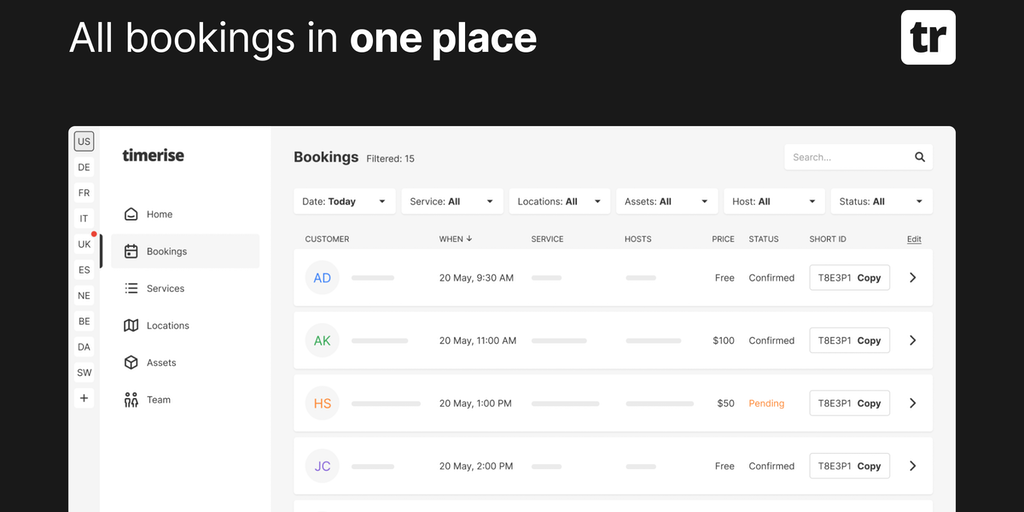Click the Services list icon

pyautogui.click(x=131, y=288)
